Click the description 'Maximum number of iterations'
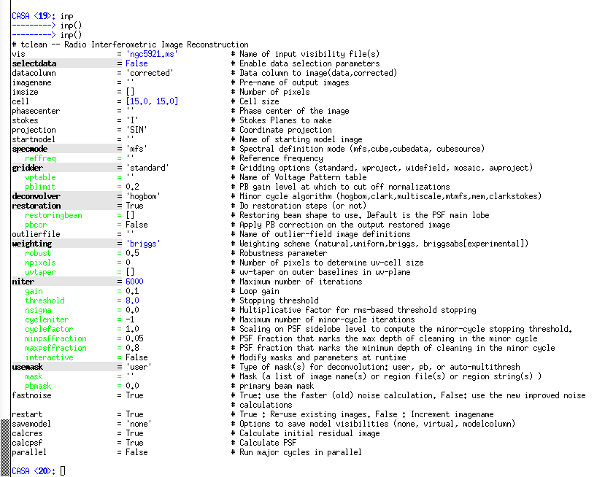Image resolution: width=605 pixels, height=477 pixels. pyautogui.click(x=301, y=282)
